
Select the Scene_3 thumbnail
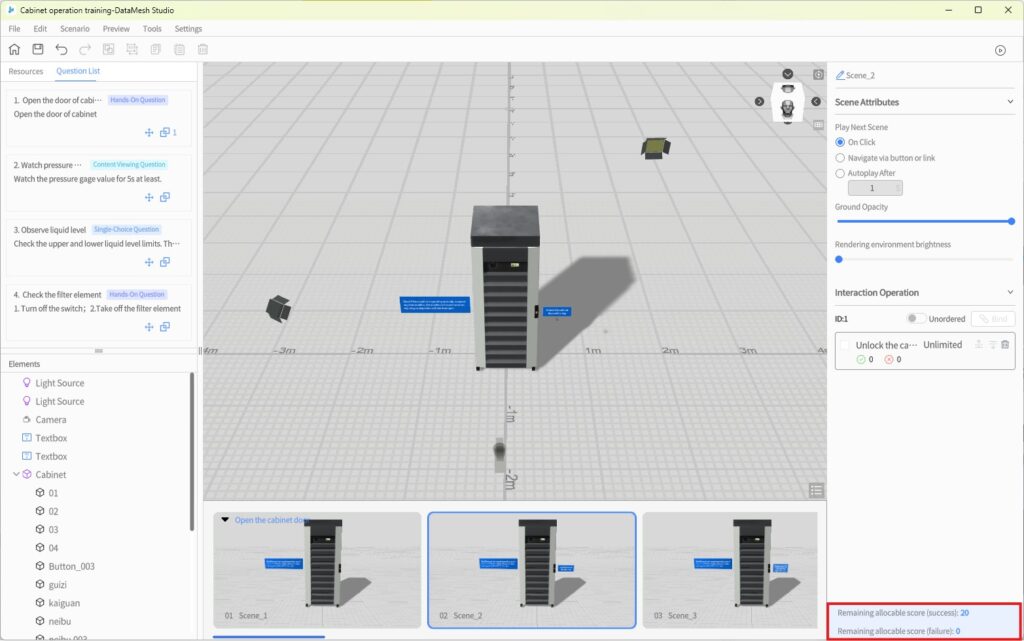(729, 569)
